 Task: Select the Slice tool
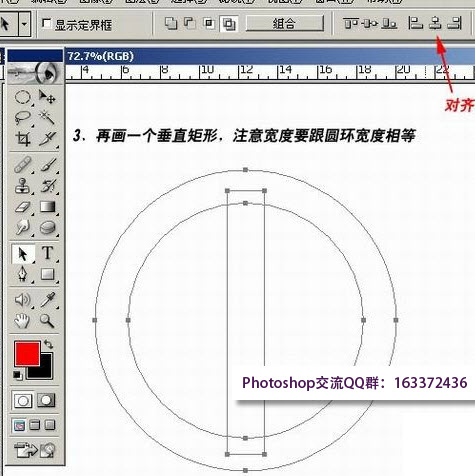(x=47, y=138)
